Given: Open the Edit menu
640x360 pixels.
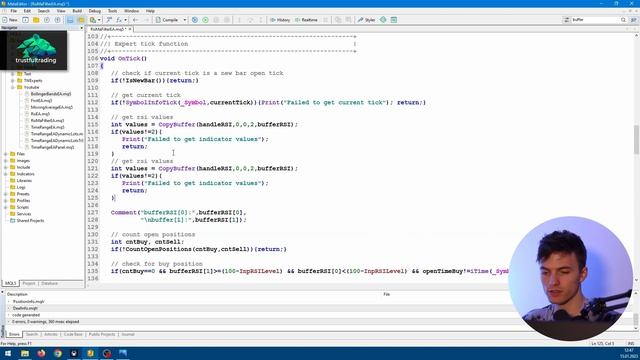Looking at the screenshot, I should (27, 11).
